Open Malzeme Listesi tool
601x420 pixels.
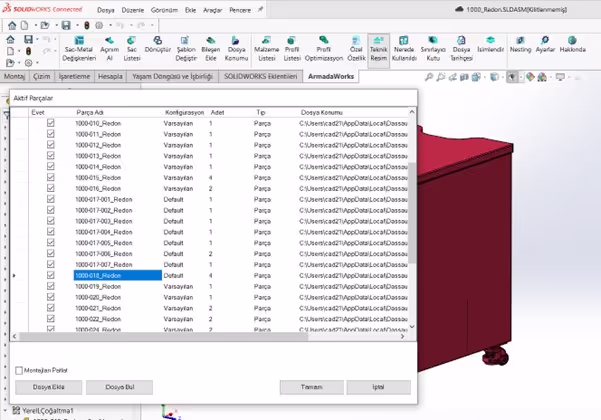tap(266, 49)
